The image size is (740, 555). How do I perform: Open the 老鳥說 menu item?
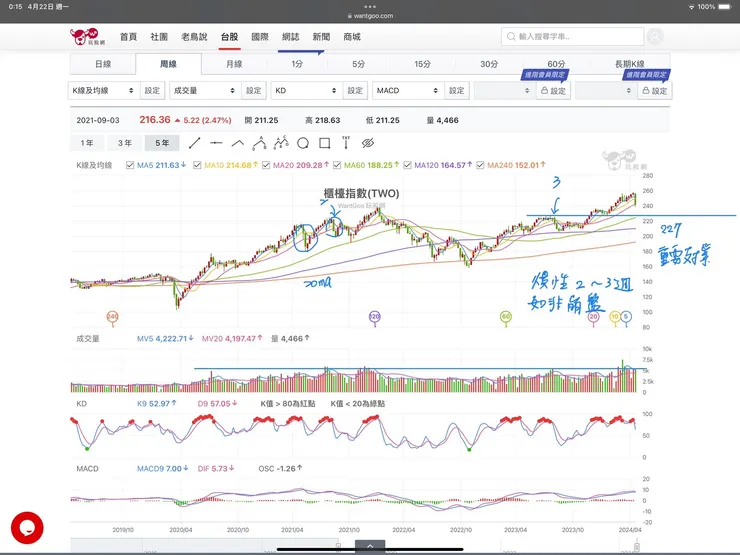tap(194, 37)
